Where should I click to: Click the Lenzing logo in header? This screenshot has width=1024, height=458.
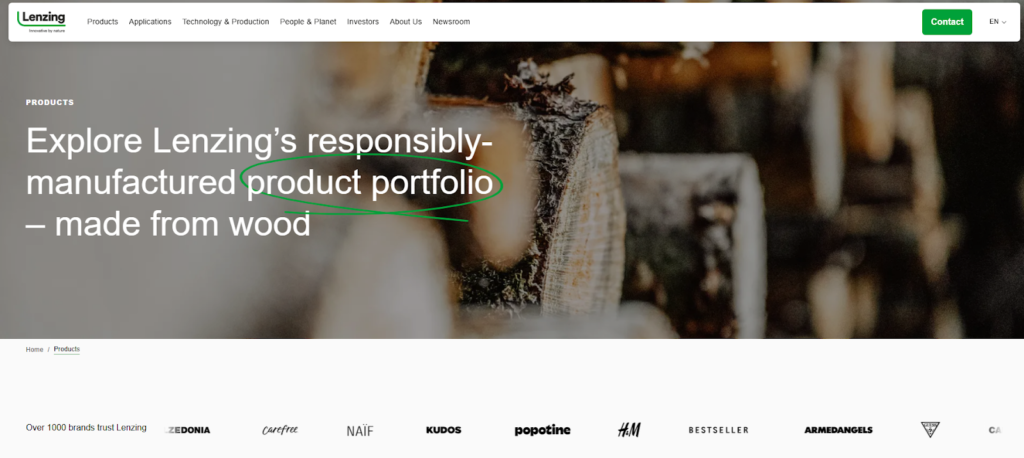click(41, 22)
